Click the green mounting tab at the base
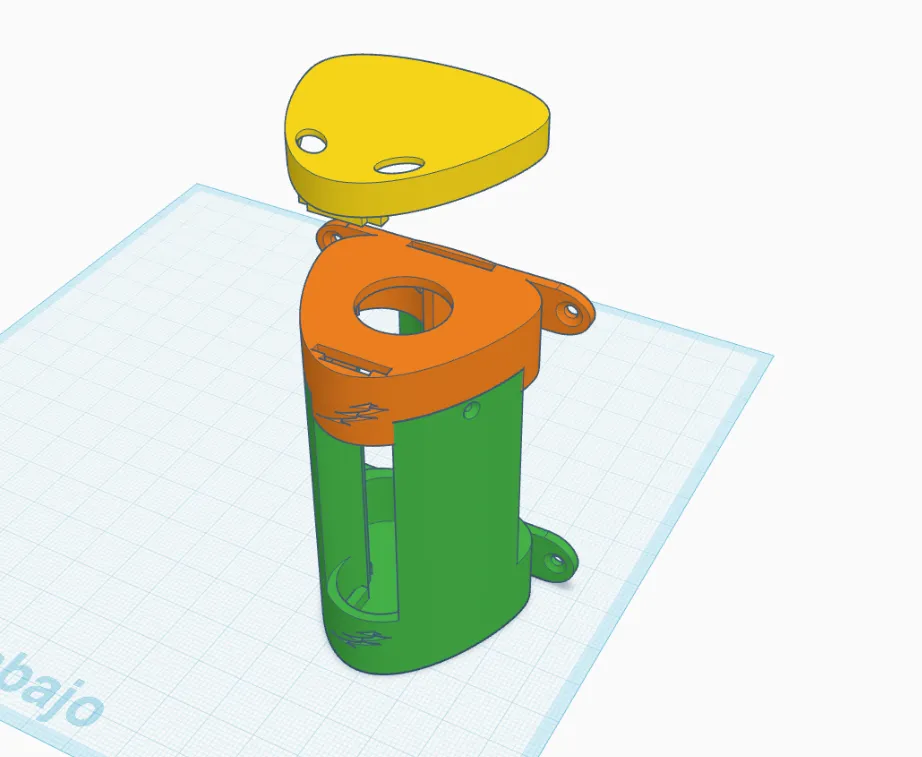 [553, 556]
